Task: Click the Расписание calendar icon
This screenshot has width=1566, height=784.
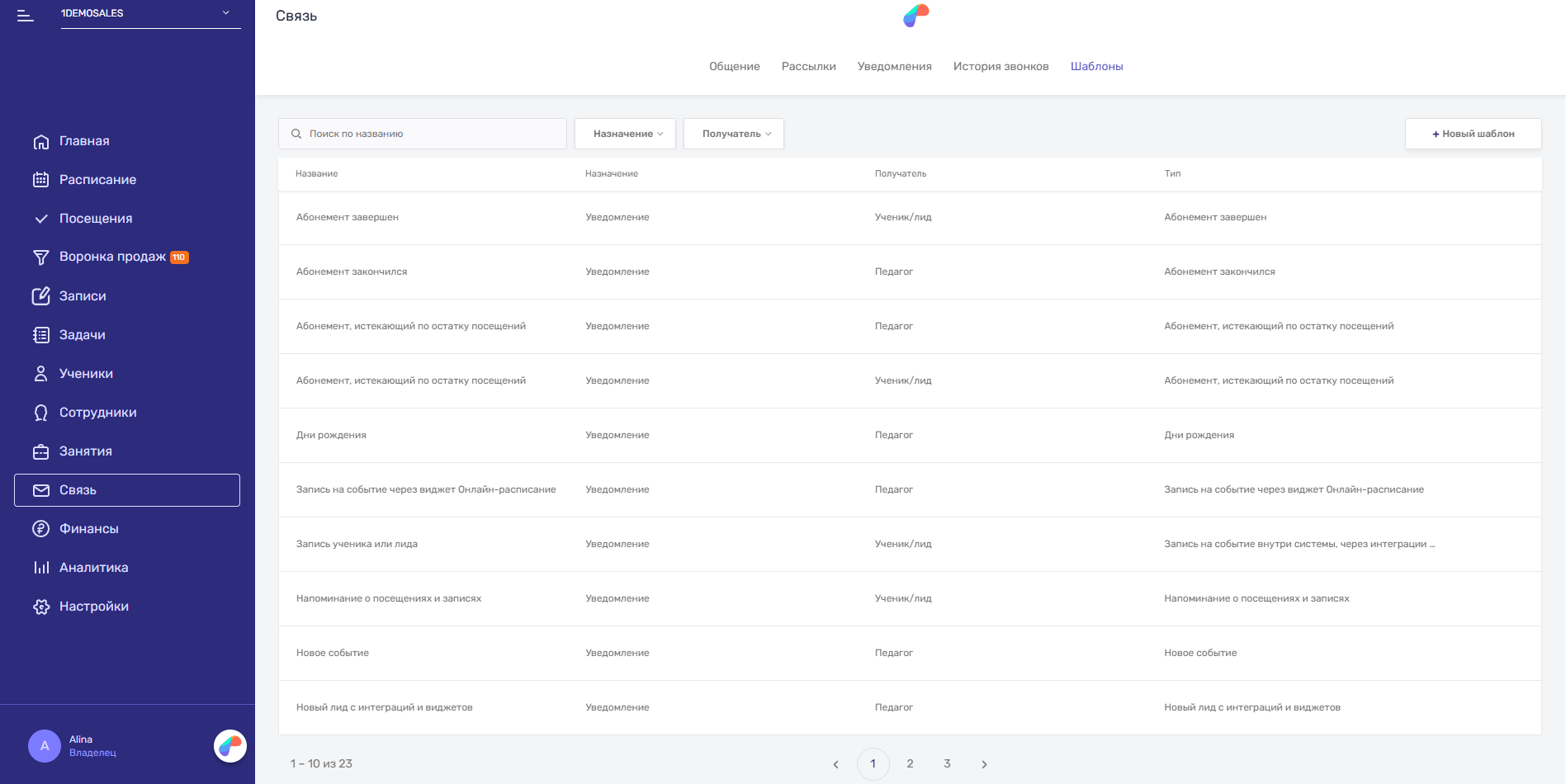Action: point(41,180)
